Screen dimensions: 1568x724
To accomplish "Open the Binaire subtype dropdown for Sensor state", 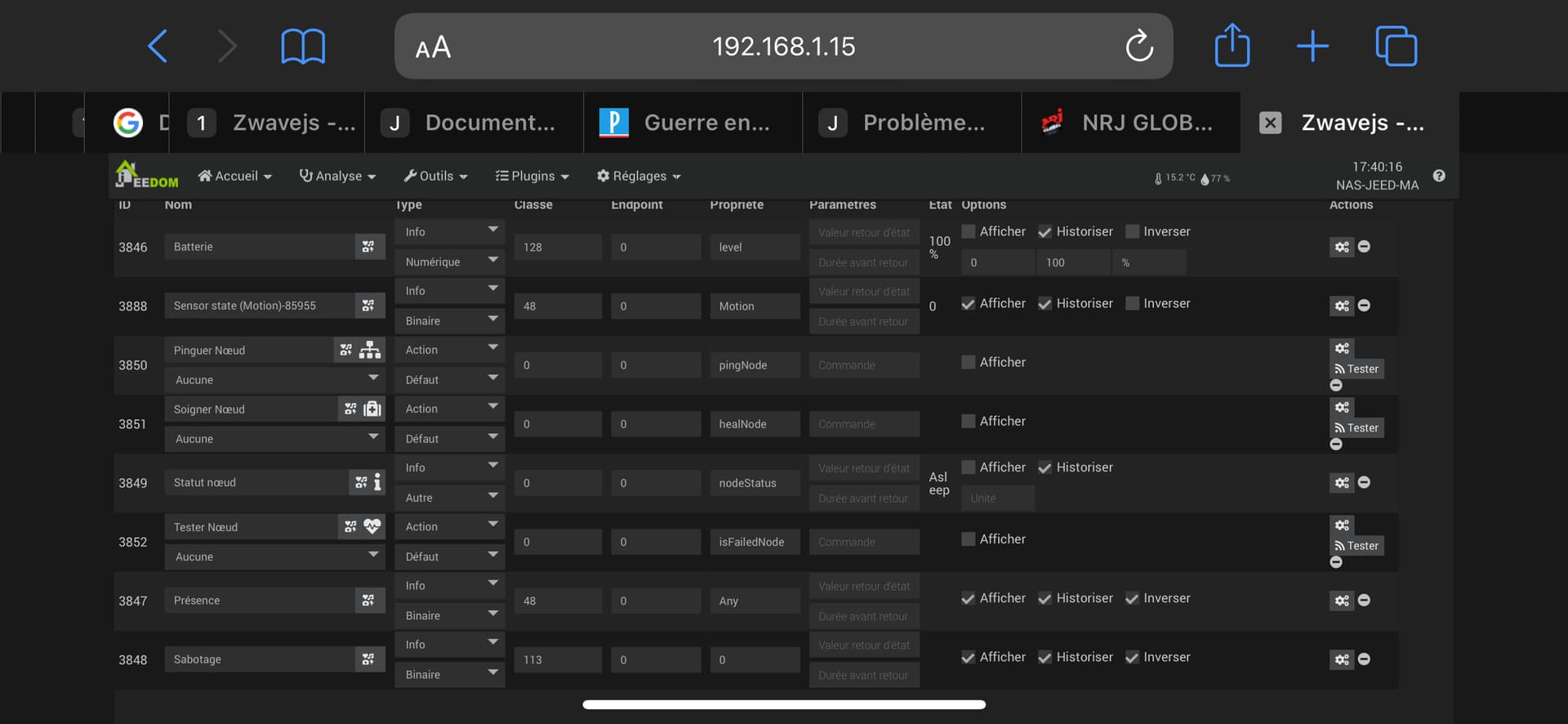I will (x=450, y=321).
